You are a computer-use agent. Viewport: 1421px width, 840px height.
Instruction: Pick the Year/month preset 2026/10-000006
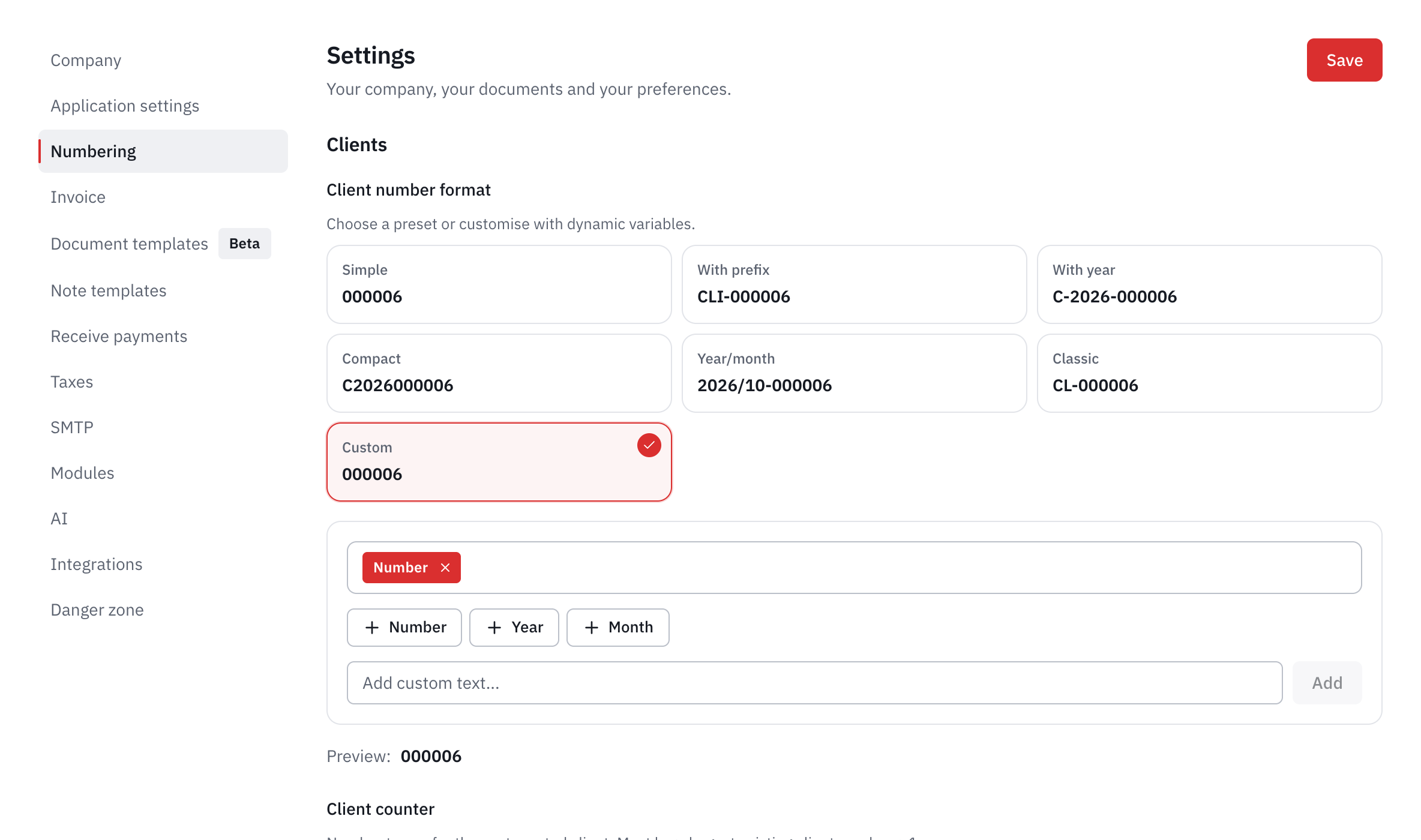[x=855, y=373]
